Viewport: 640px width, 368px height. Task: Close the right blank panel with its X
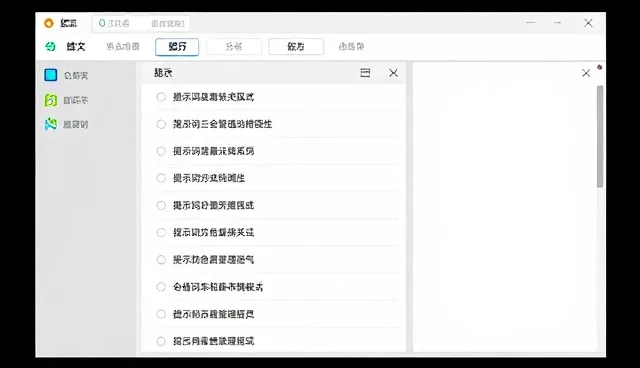click(x=586, y=73)
